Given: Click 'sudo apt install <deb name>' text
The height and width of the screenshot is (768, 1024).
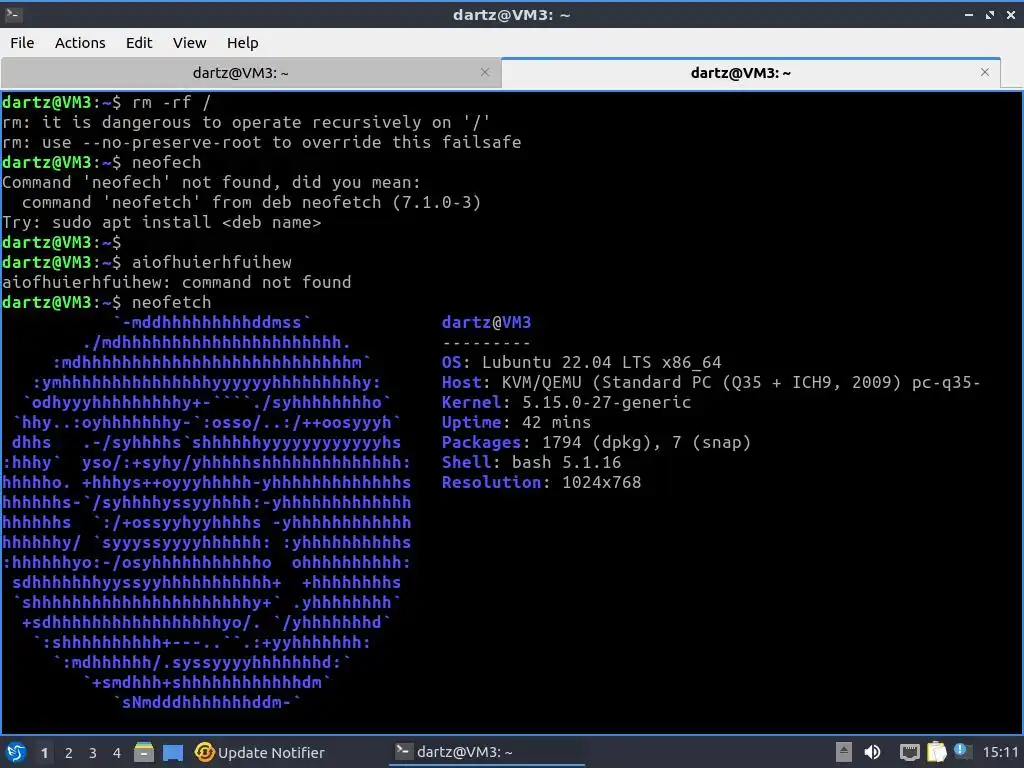Looking at the screenshot, I should pyautogui.click(x=186, y=223).
